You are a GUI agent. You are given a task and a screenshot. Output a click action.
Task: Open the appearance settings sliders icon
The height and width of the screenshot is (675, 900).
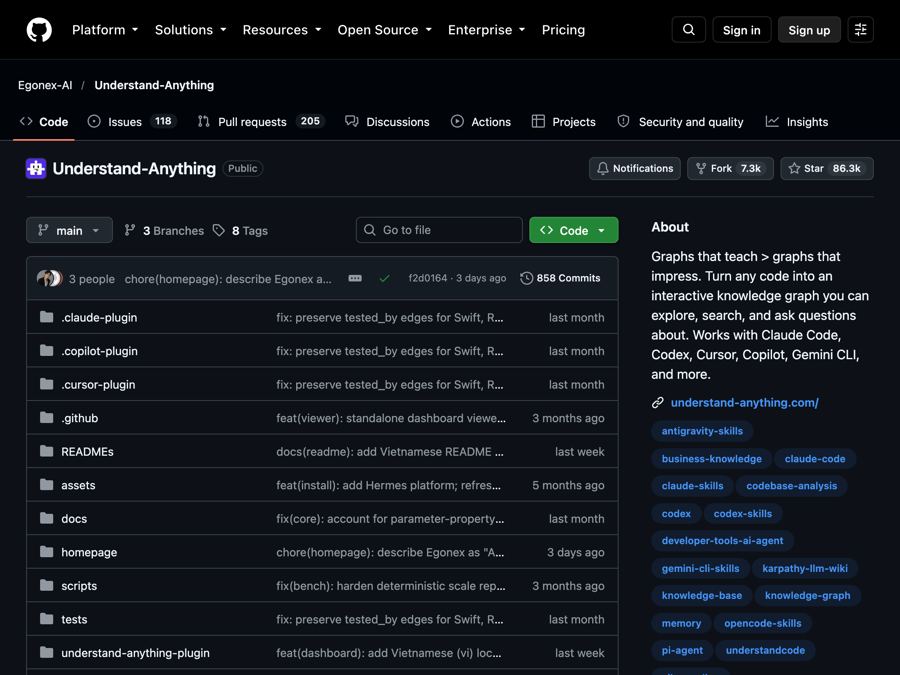coord(860,30)
